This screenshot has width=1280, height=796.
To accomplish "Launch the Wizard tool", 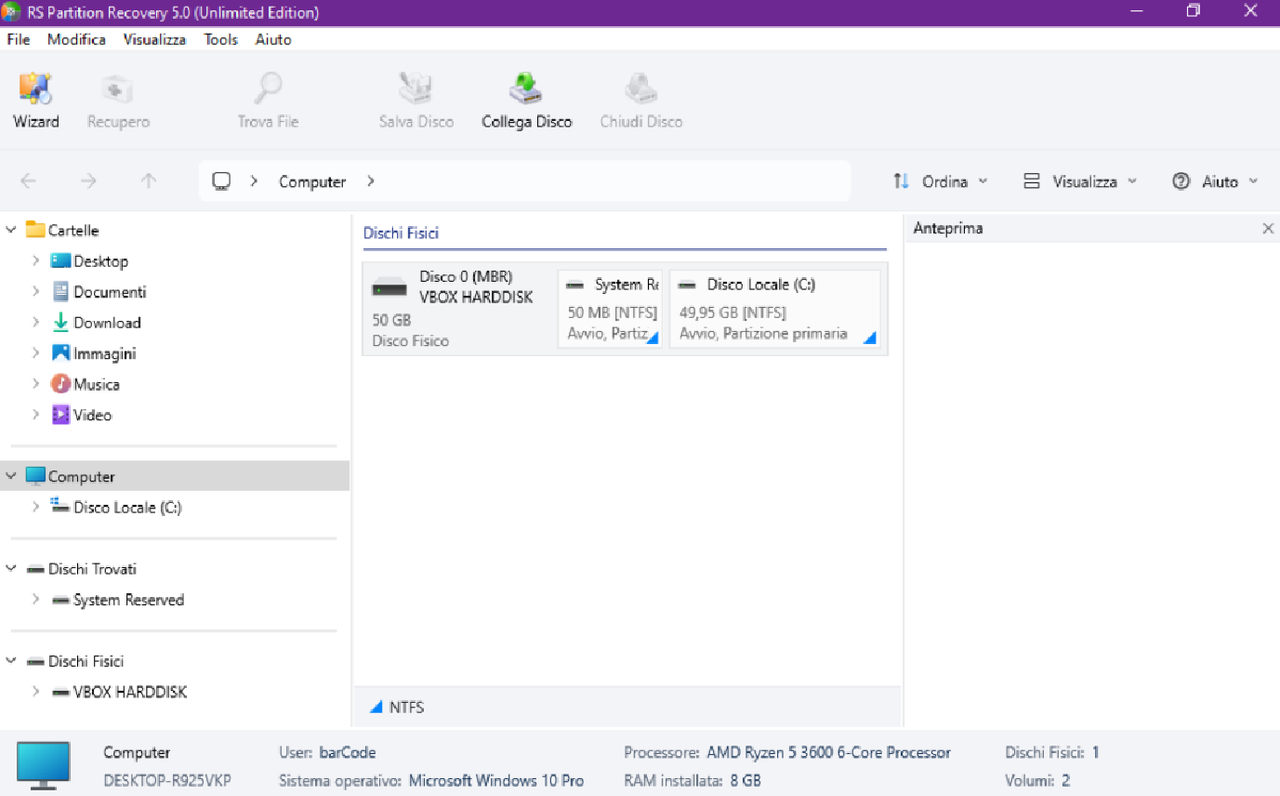I will 36,101.
